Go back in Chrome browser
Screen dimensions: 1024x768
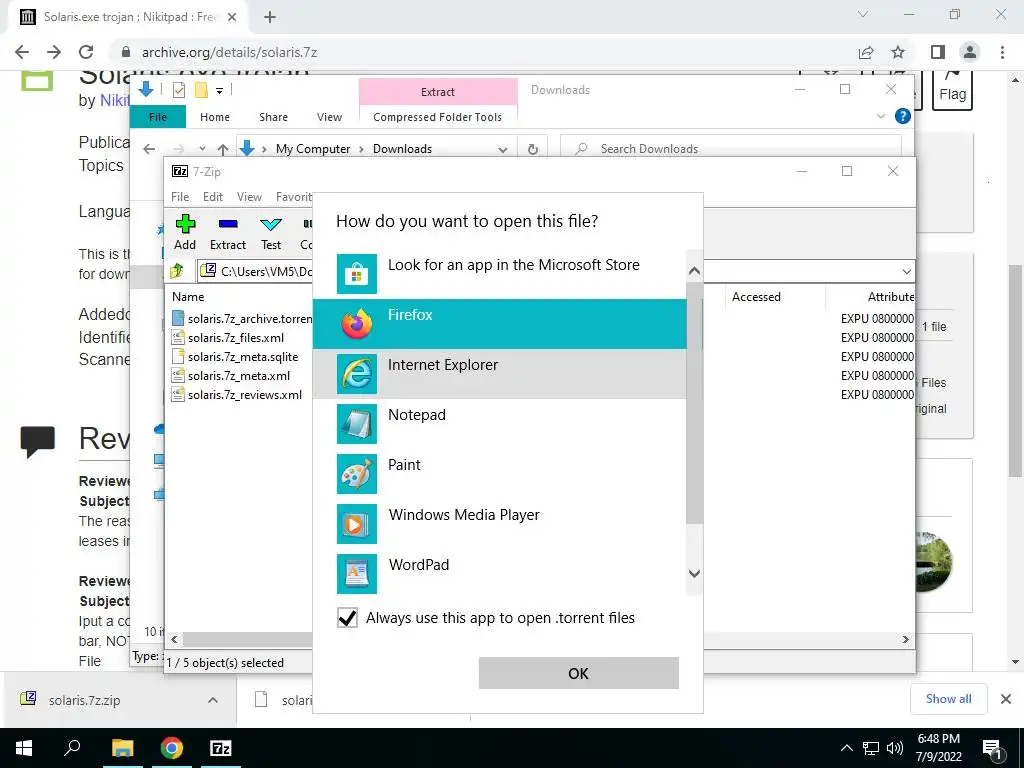[22, 52]
